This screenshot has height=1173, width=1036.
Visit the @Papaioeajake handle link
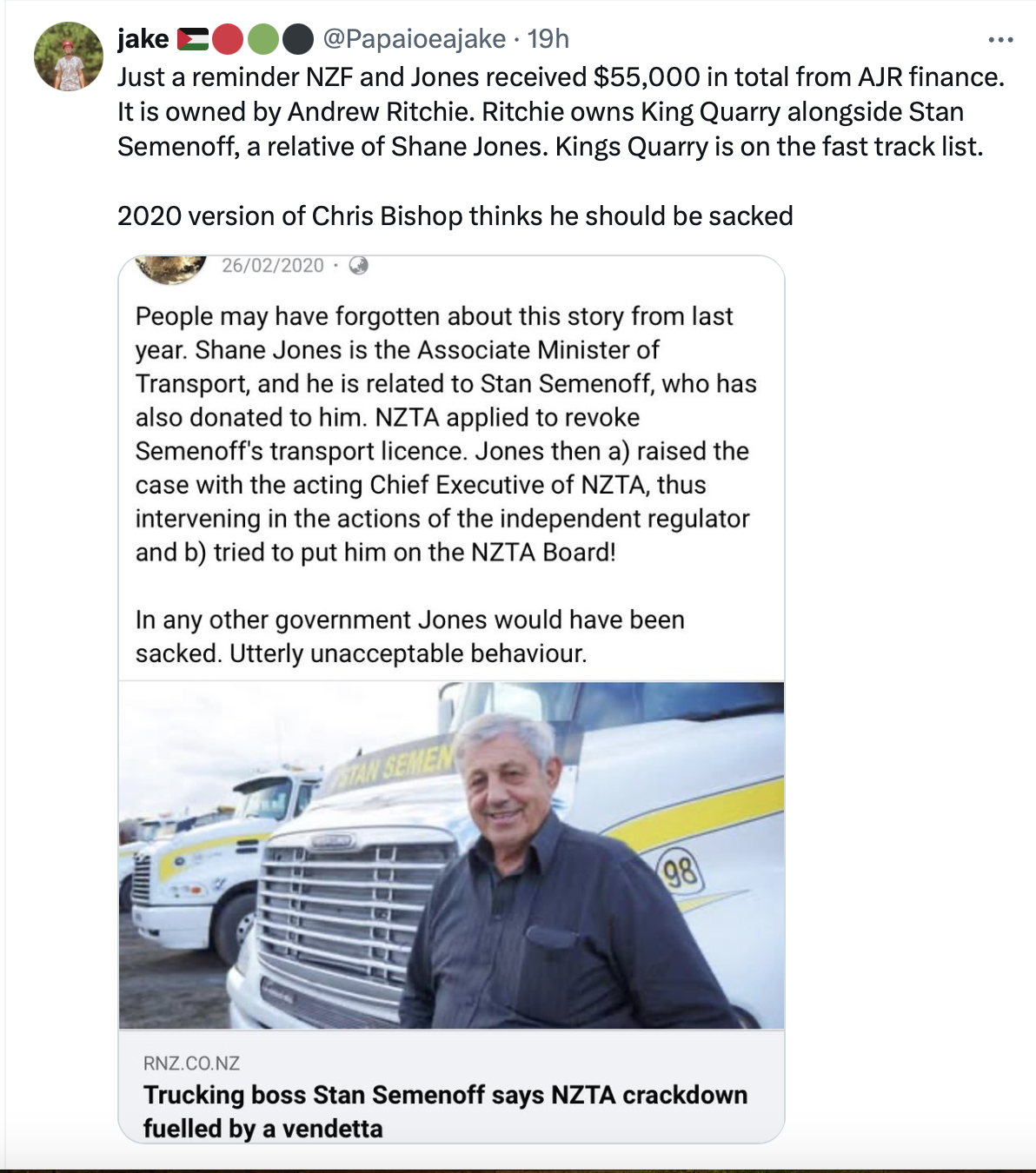414,39
